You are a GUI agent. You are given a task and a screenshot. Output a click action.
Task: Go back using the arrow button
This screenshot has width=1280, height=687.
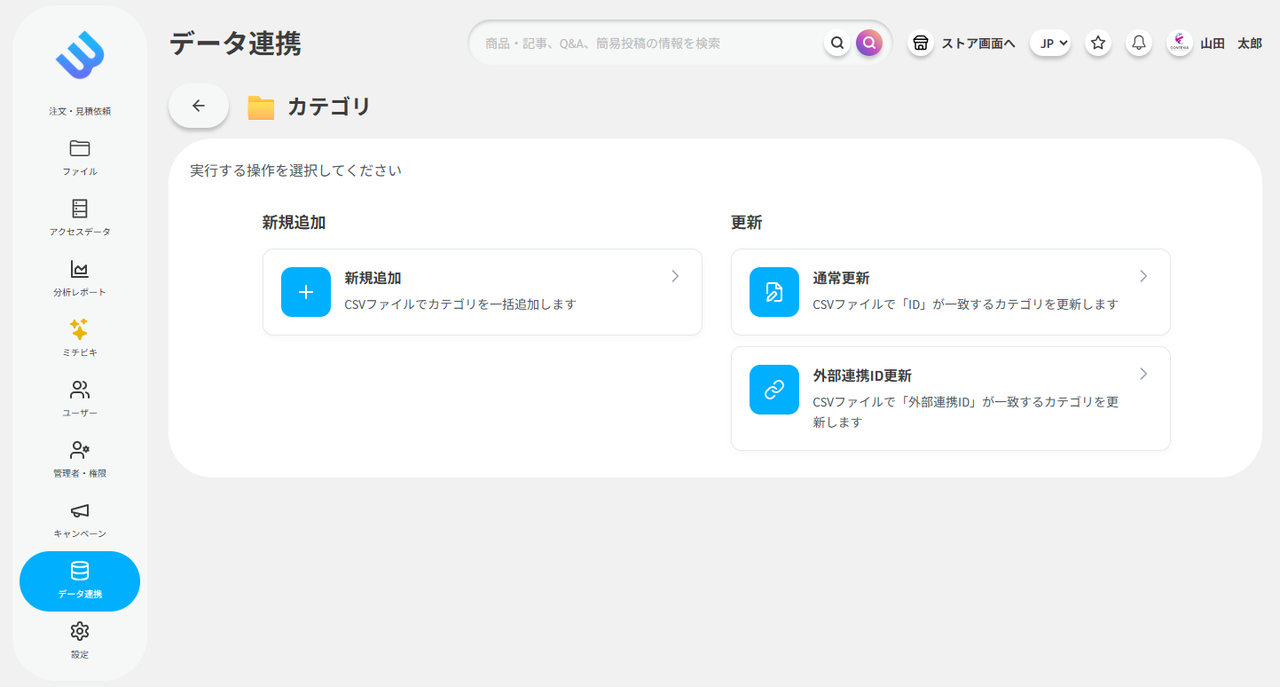point(198,105)
